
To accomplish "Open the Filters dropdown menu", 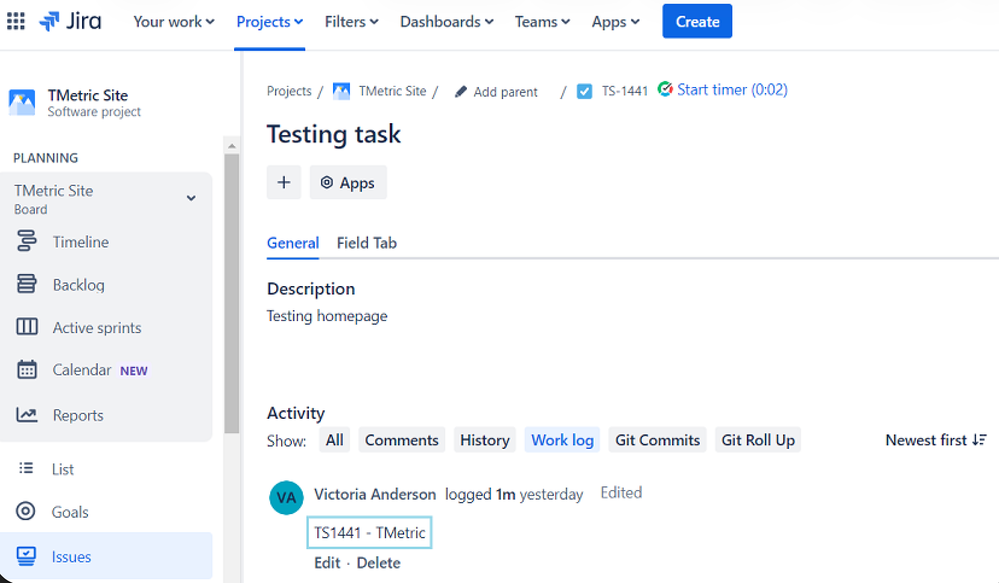I will [351, 22].
